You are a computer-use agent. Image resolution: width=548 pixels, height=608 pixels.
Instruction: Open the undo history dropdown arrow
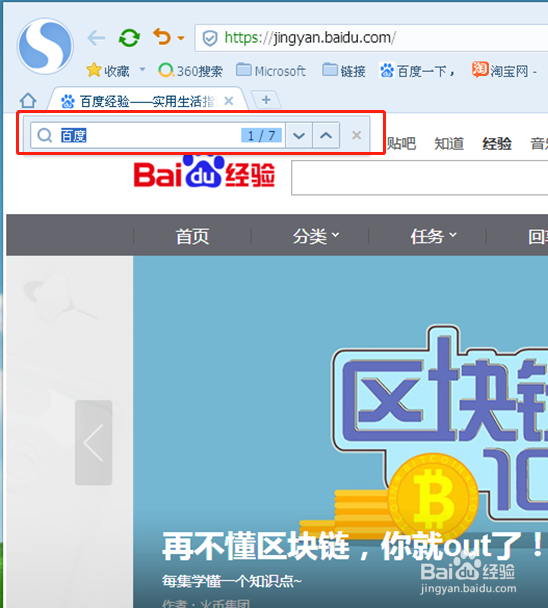181,38
